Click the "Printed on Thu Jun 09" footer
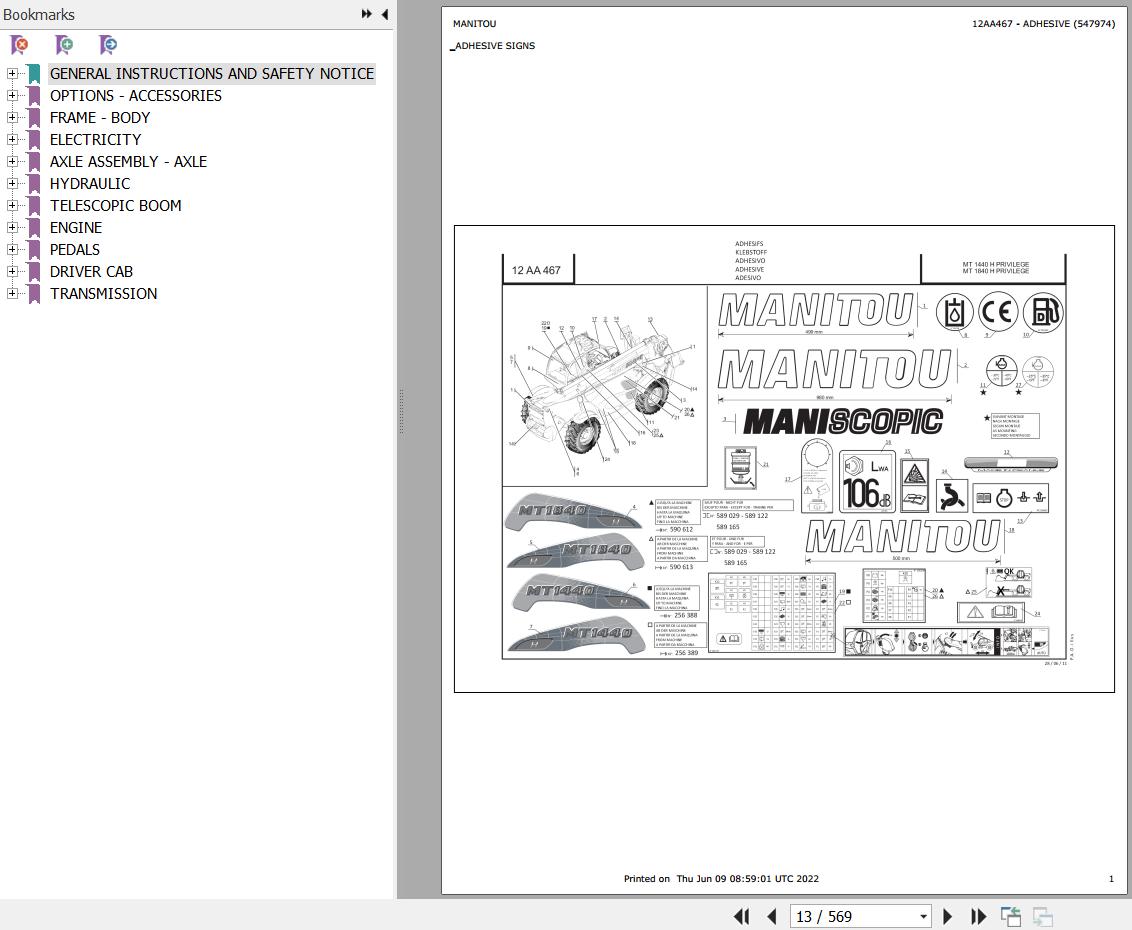Screen dimensions: 1132x930 pos(721,879)
